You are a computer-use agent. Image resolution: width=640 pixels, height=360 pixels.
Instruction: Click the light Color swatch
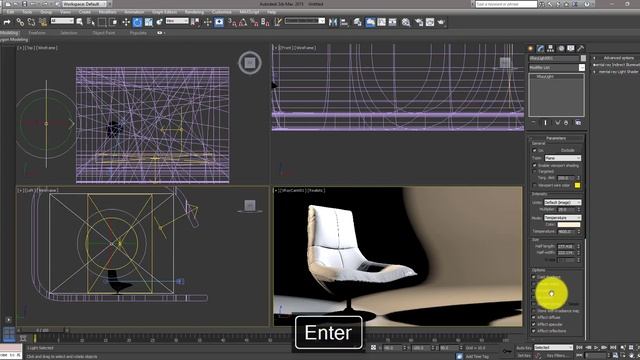569,224
